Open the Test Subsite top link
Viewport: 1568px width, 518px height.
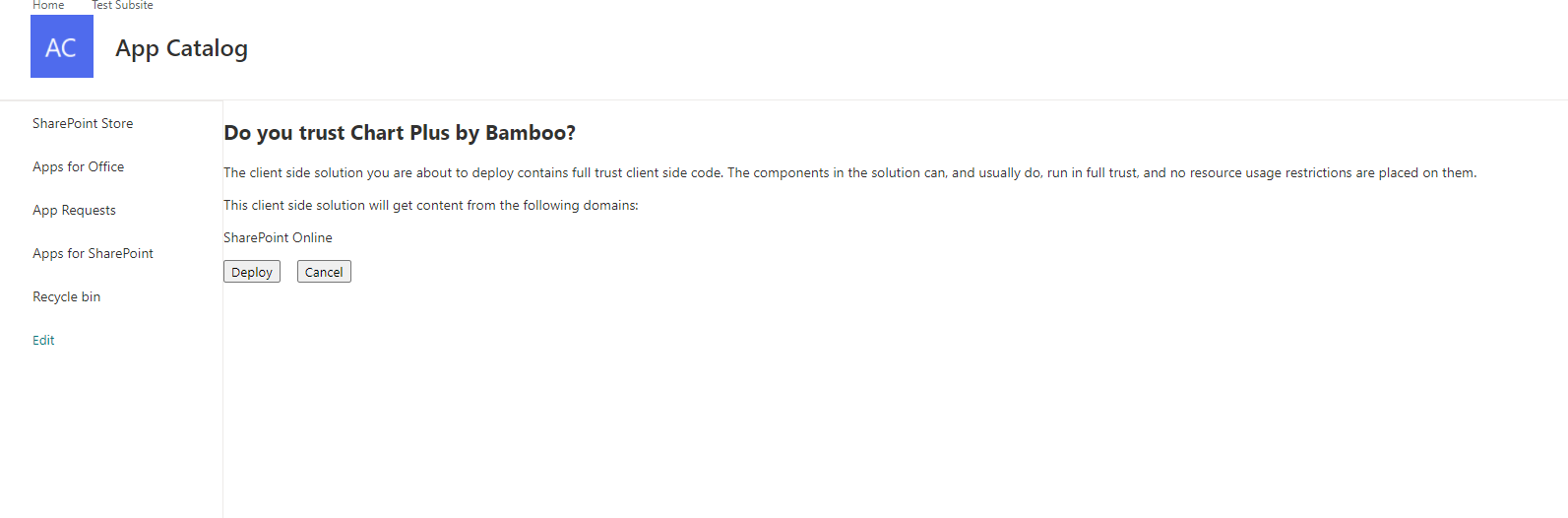click(x=122, y=6)
